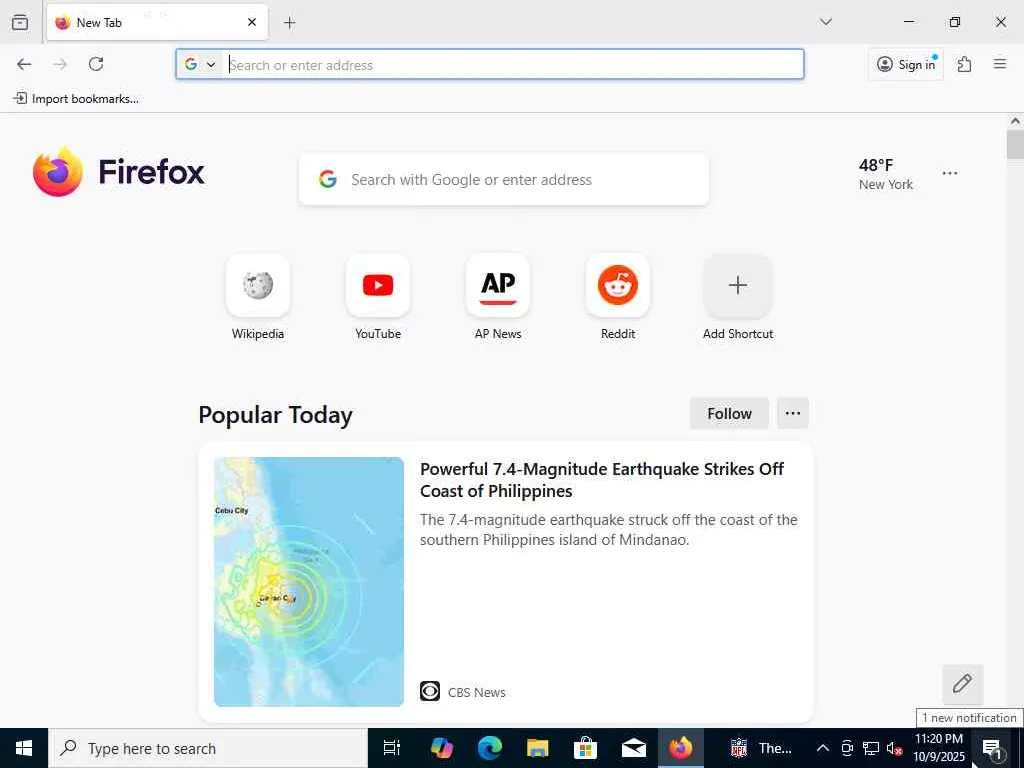Open the 48°F New York weather widget

click(x=886, y=174)
